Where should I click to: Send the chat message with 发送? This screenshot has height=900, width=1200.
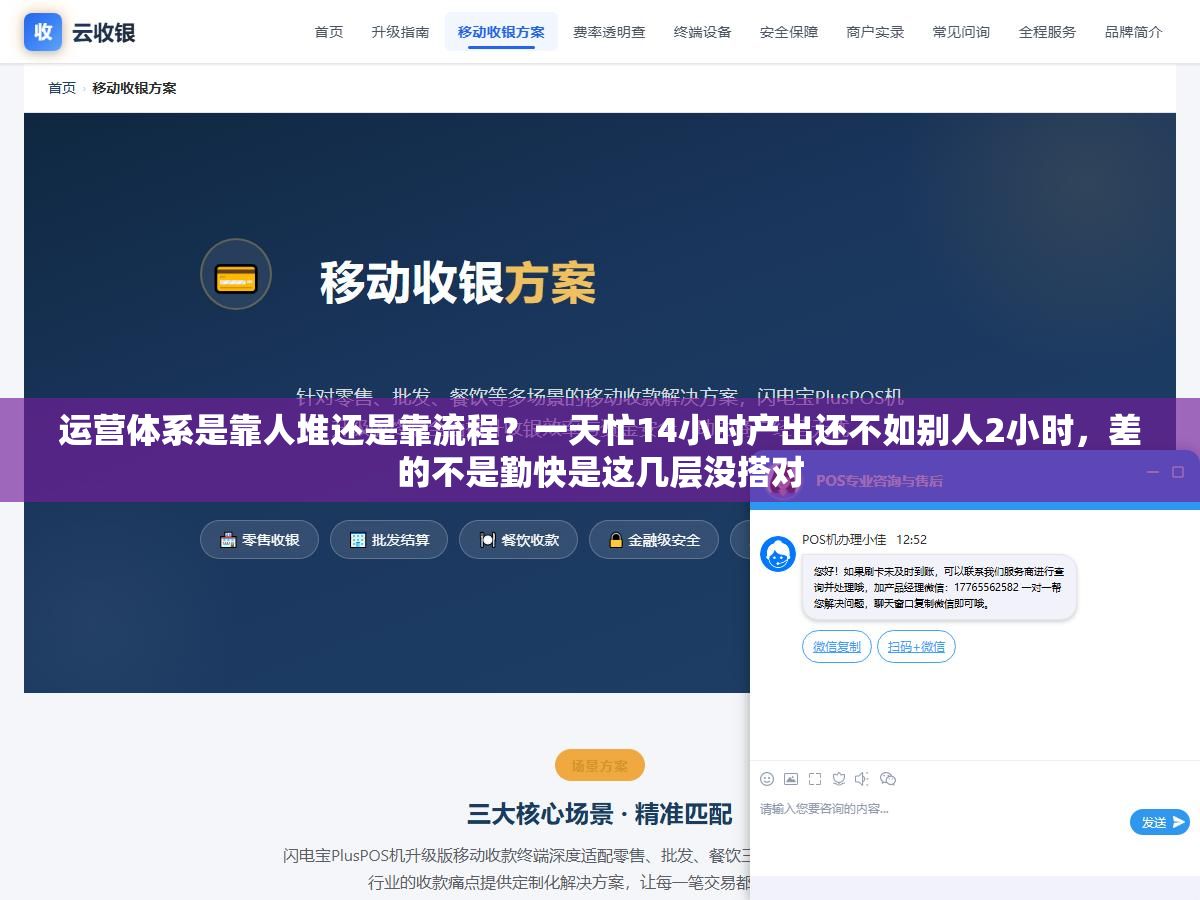coord(1160,822)
